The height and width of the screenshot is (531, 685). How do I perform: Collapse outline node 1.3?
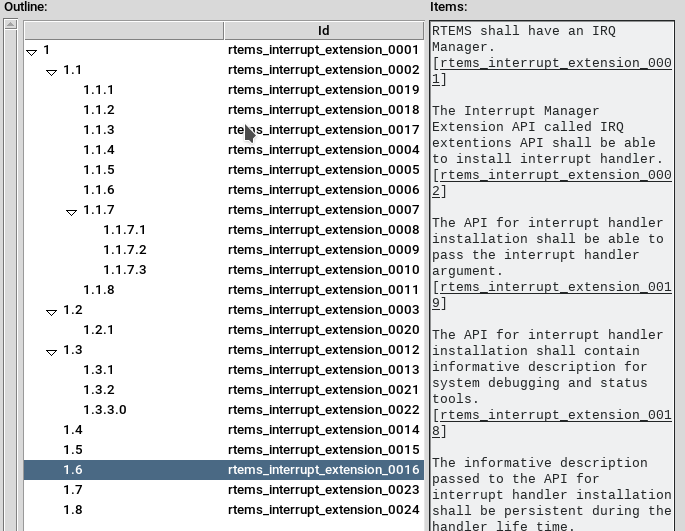[52, 352]
